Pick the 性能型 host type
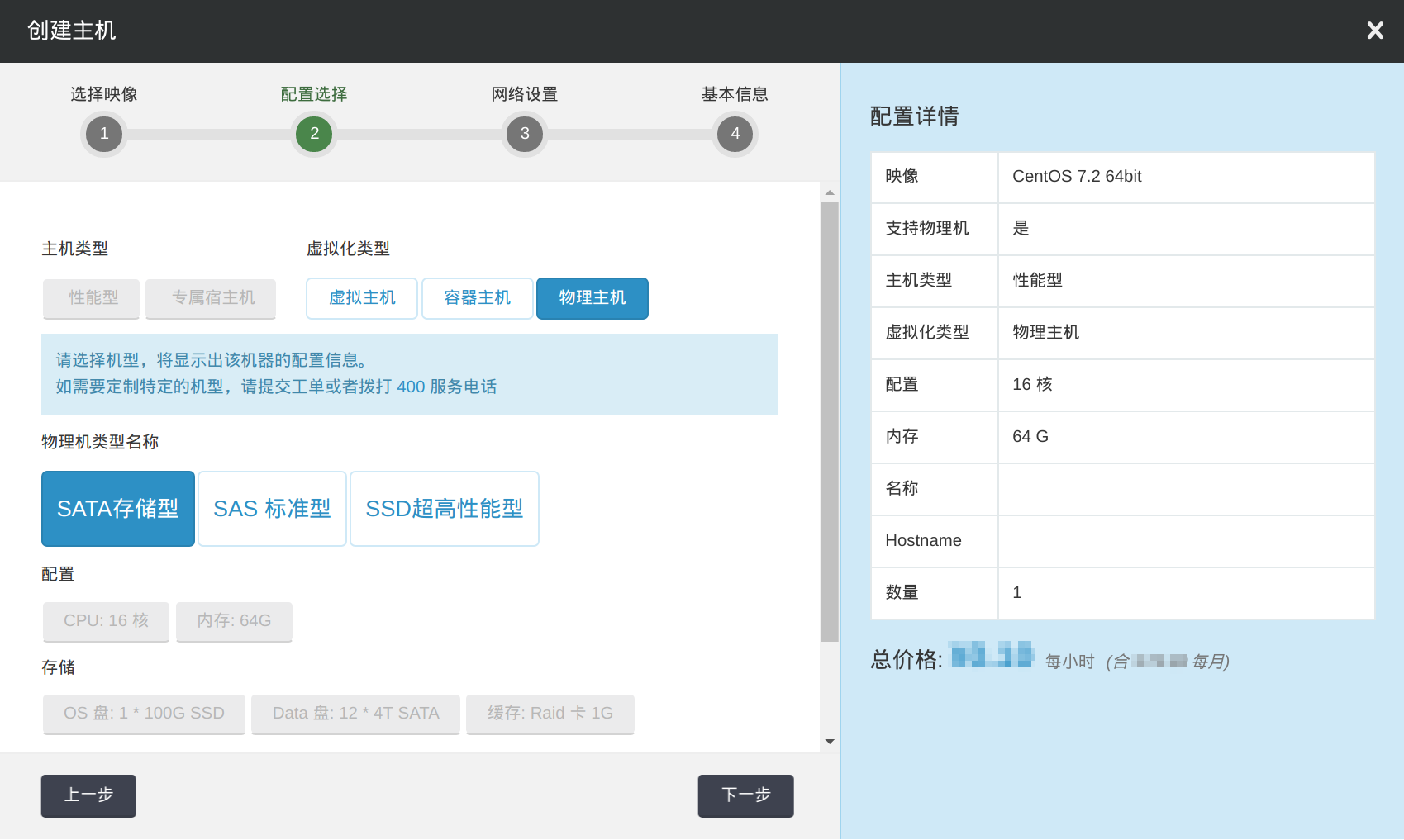This screenshot has height=840, width=1404. 92,298
